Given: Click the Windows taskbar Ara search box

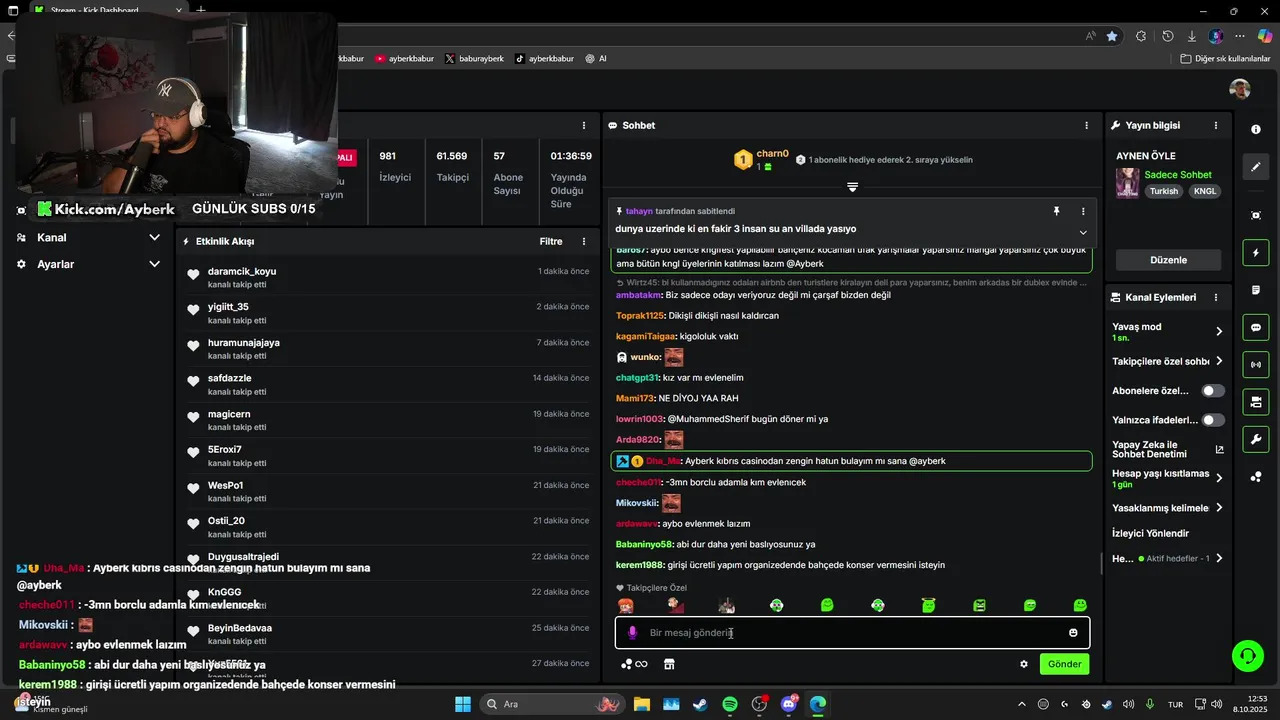Looking at the screenshot, I should pyautogui.click(x=552, y=704).
